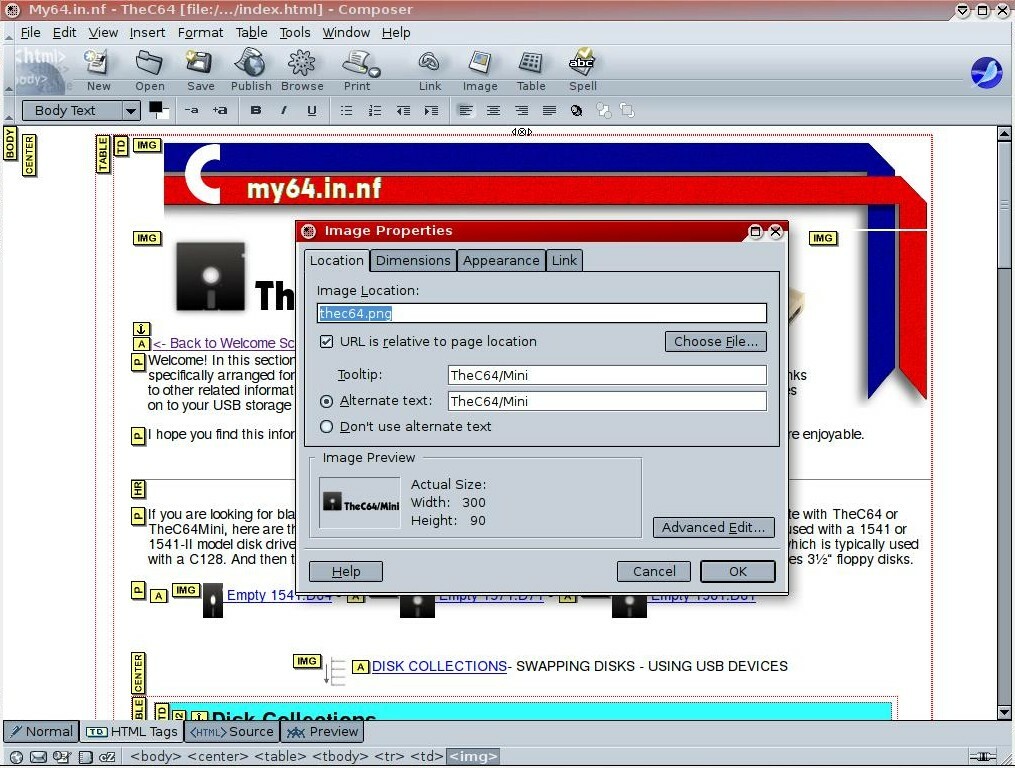
Task: Apply numbered list formatting
Action: coord(375,110)
